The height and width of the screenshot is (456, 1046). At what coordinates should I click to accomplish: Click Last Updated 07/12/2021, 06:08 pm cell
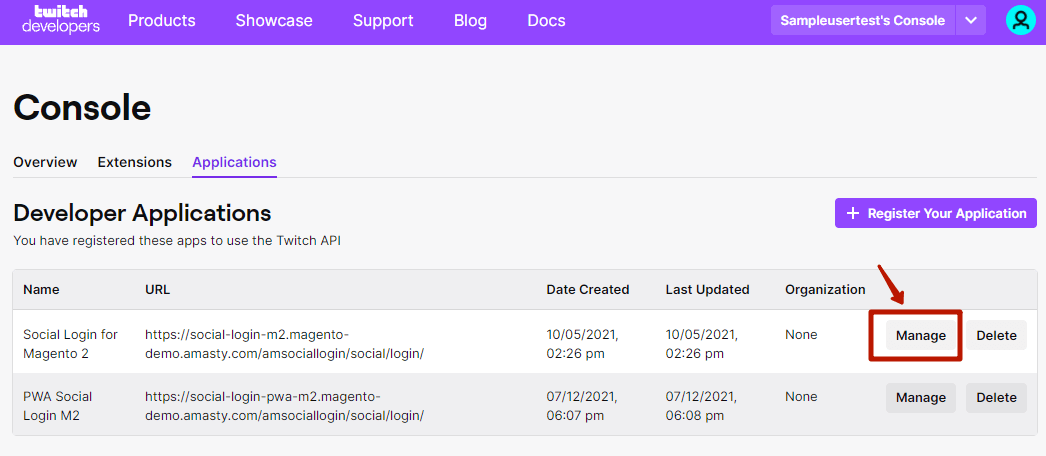(701, 406)
